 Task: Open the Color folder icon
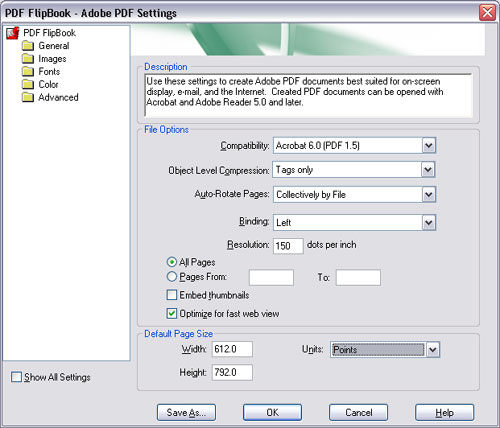pyautogui.click(x=28, y=84)
